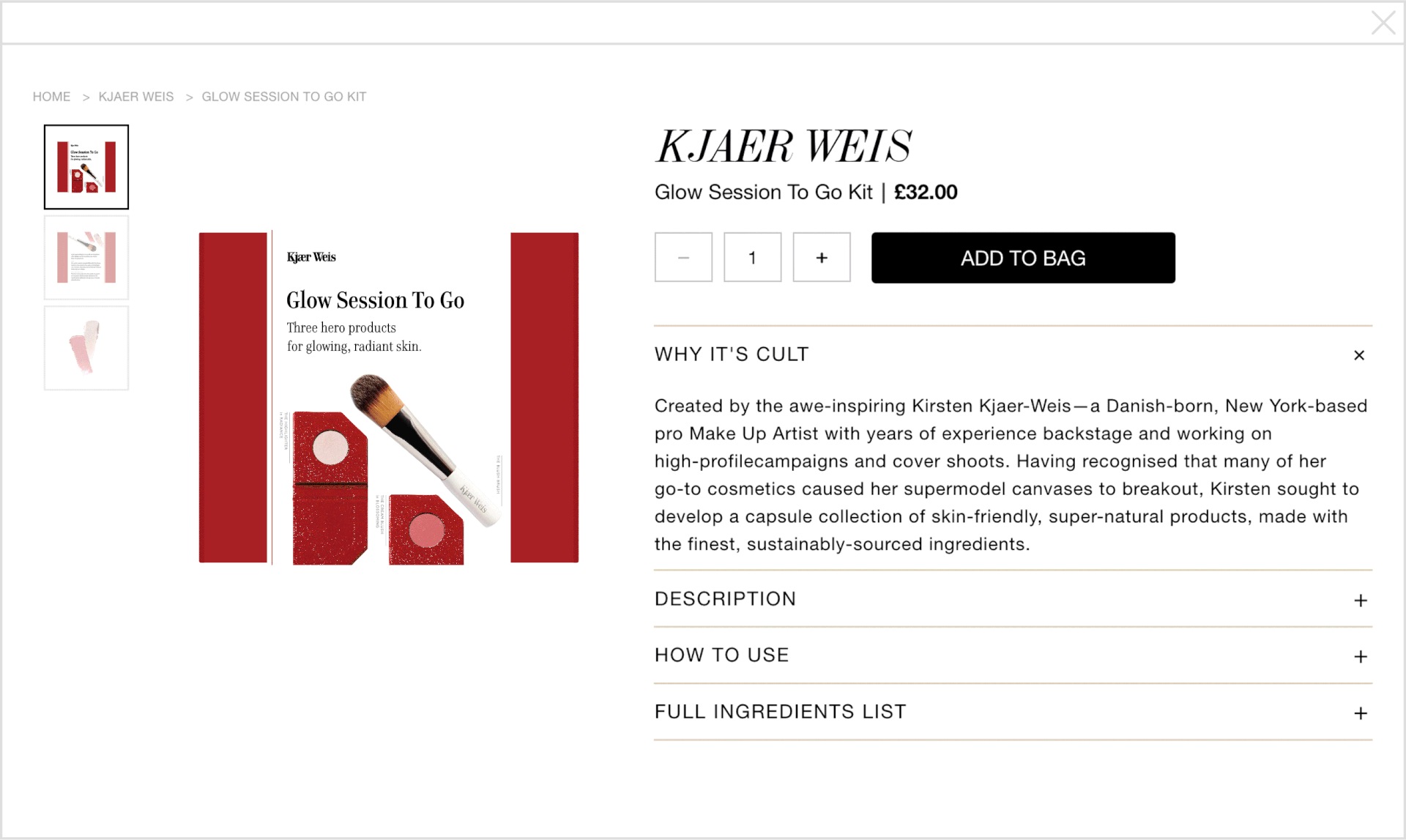1406x840 pixels.
Task: Show the second faded kit thumbnail
Action: click(x=86, y=258)
